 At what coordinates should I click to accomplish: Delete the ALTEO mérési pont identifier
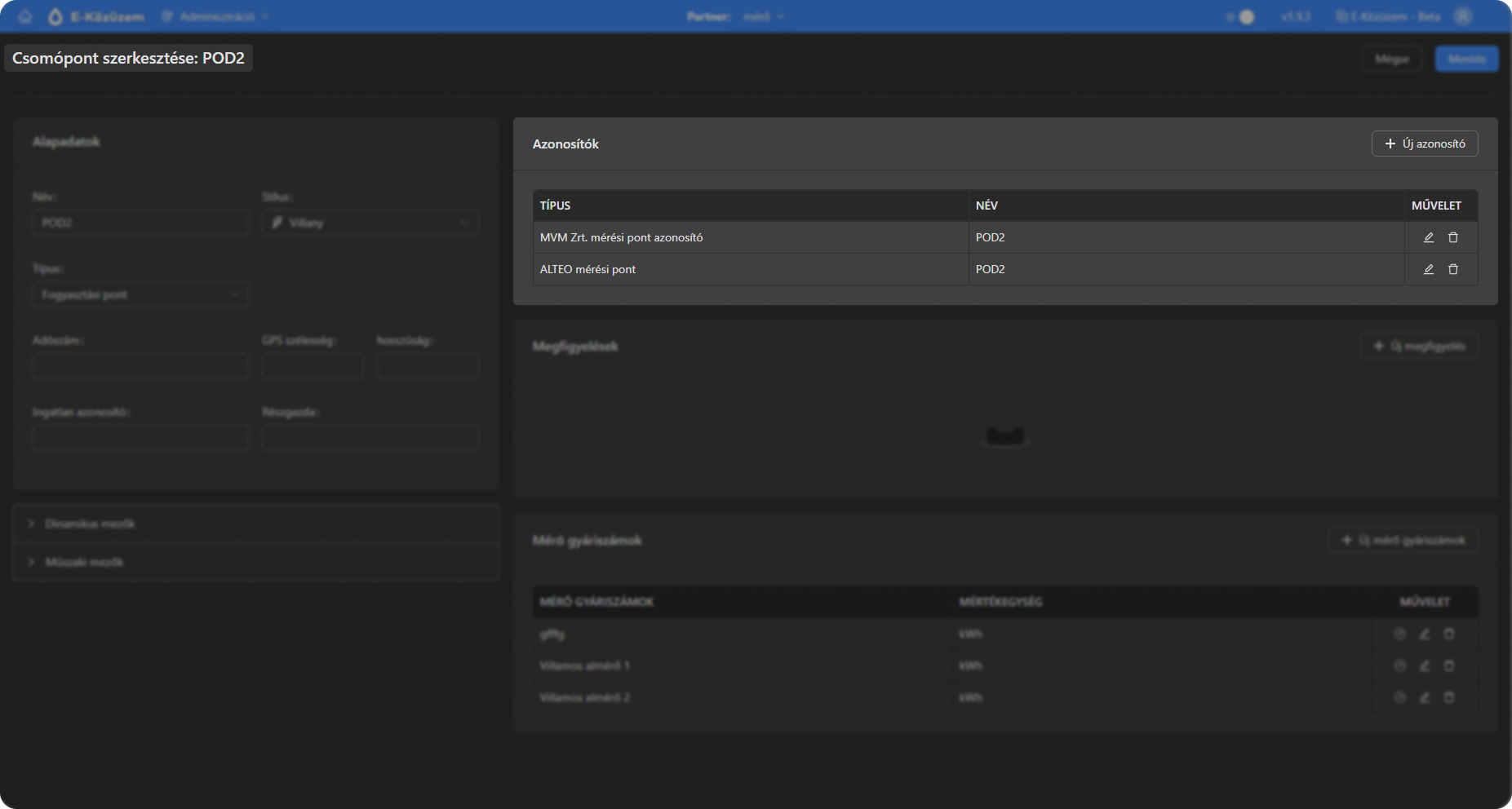point(1452,269)
